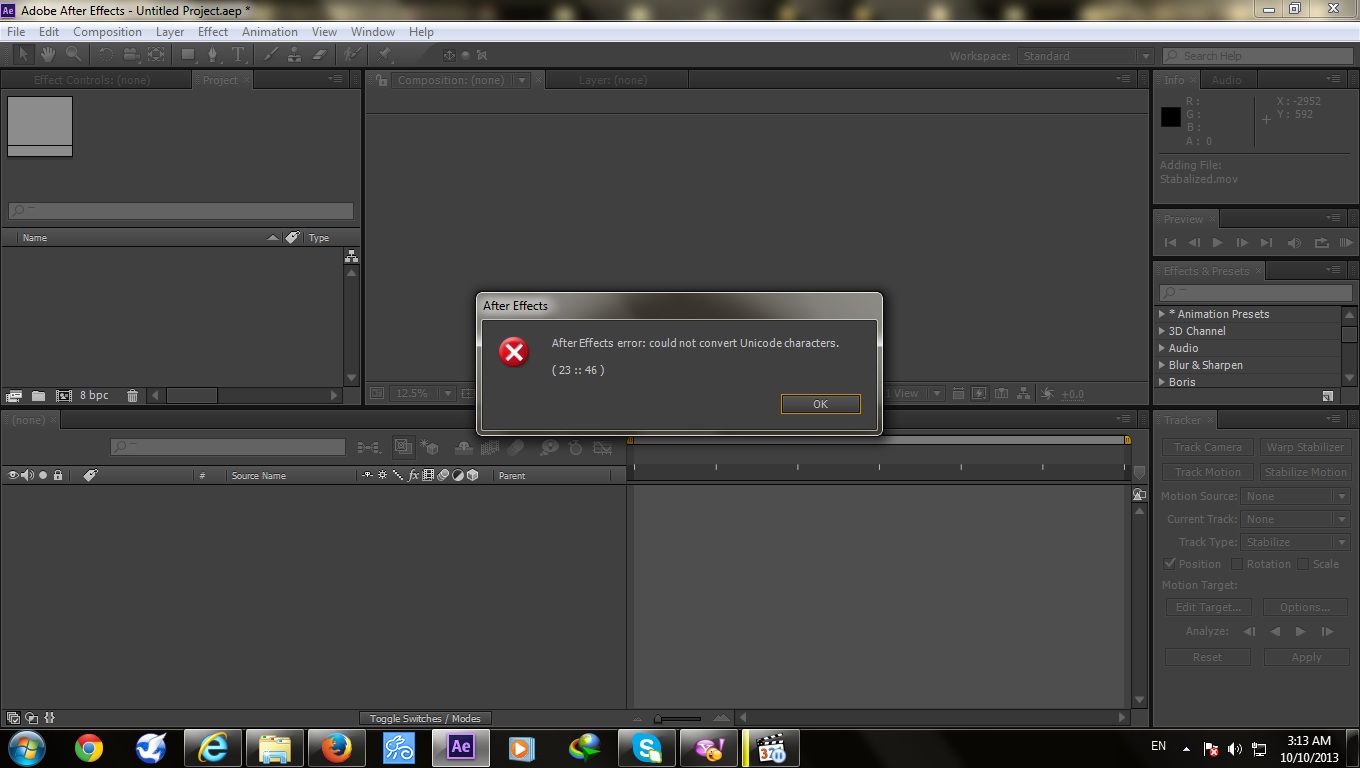Create a new folder in Project panel
Screen dimensions: 1360x768
38,396
